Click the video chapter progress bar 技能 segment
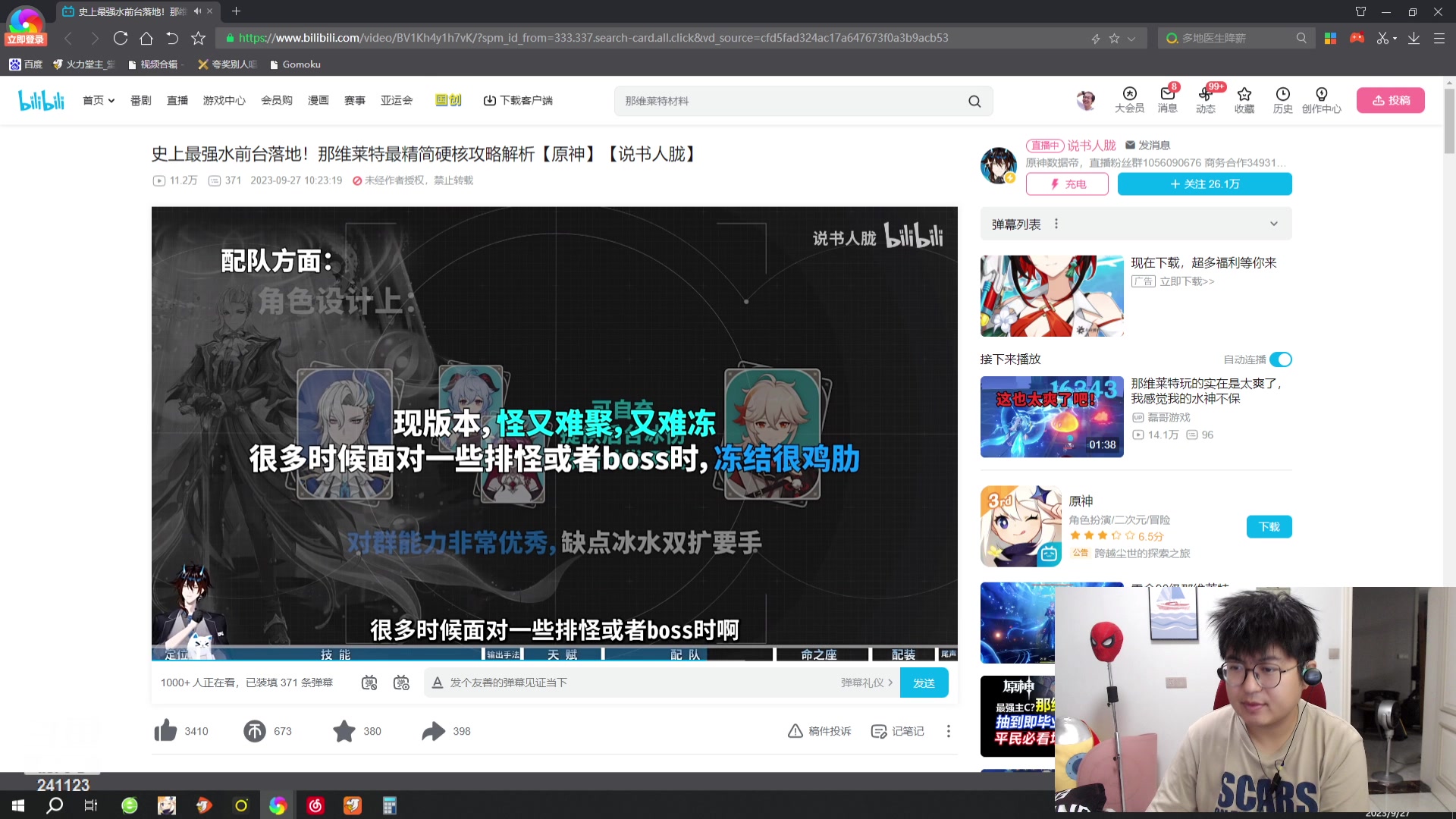This screenshot has height=819, width=1456. [x=335, y=654]
